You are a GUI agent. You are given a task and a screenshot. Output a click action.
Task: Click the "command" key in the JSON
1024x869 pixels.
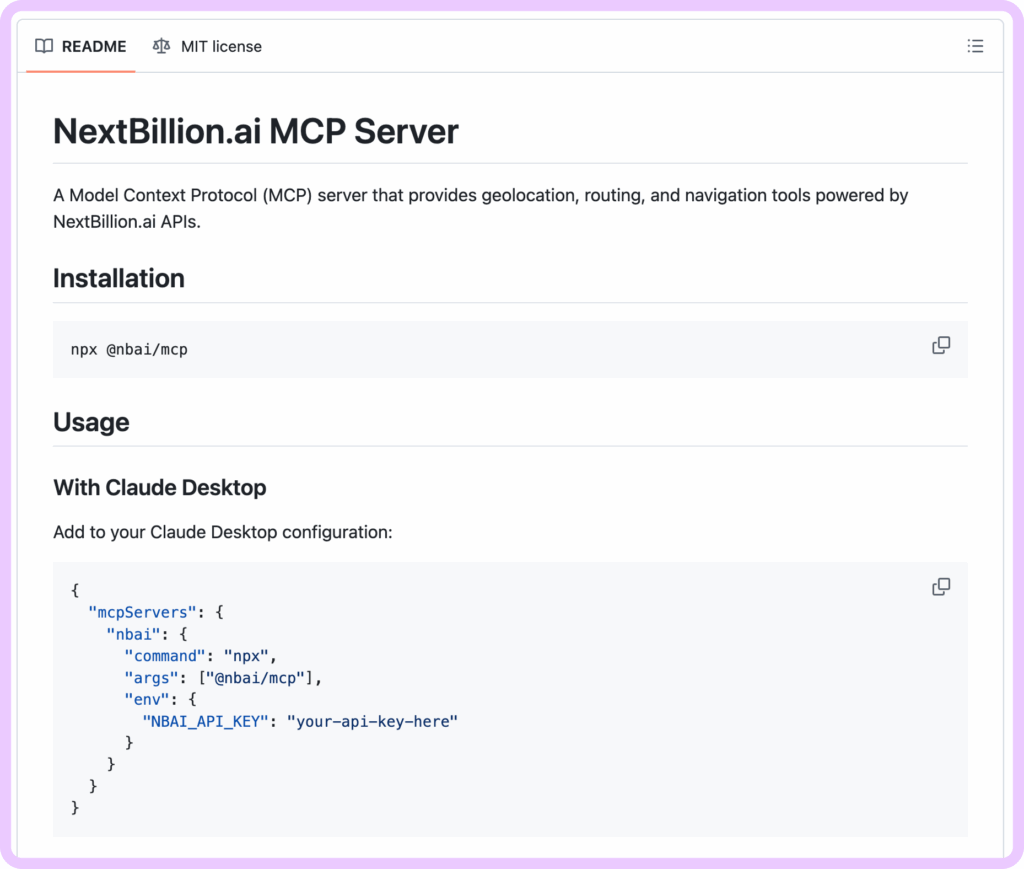pos(163,656)
